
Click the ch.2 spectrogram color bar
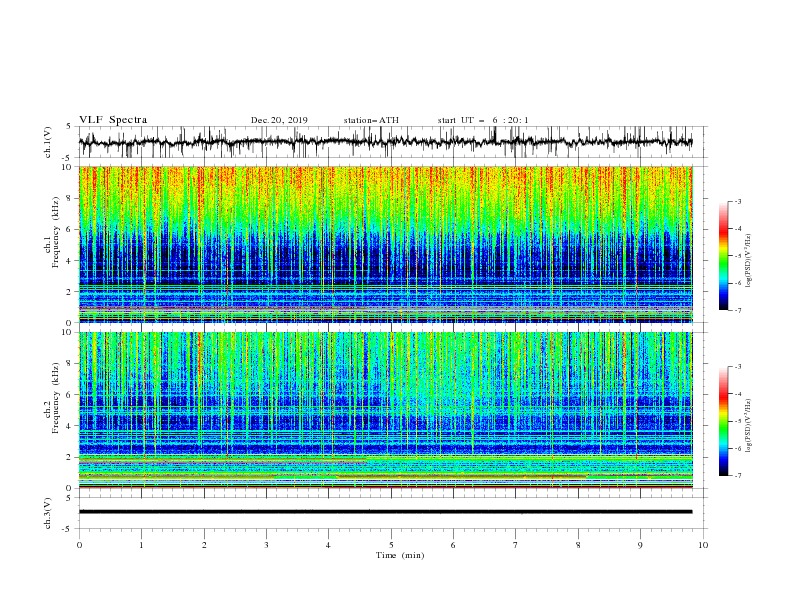(x=723, y=421)
